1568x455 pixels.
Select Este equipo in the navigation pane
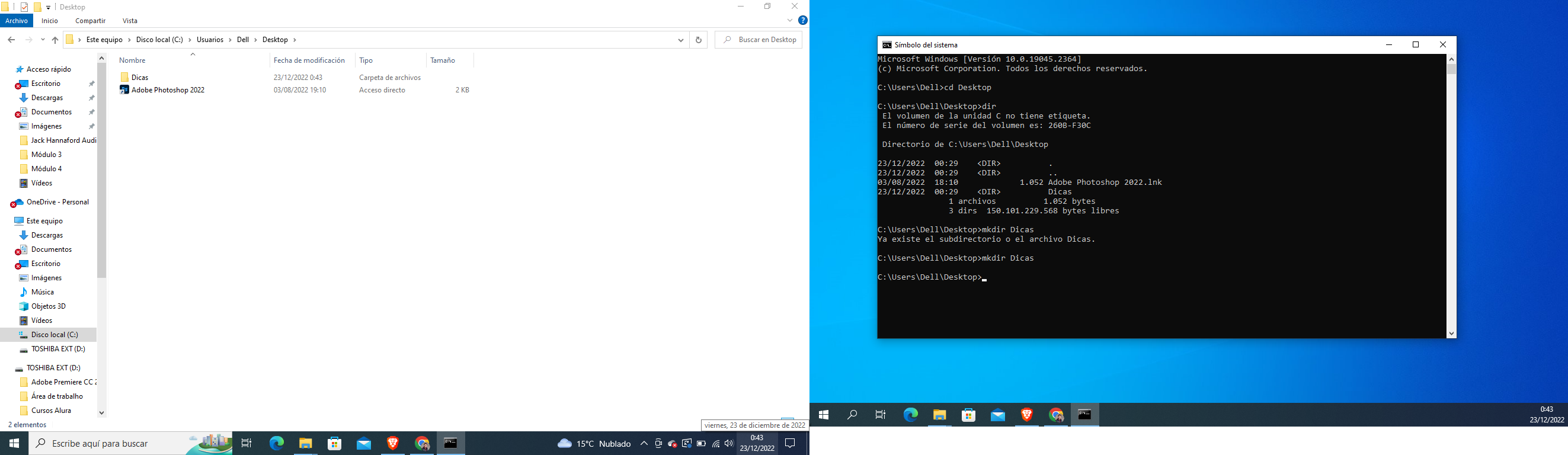coord(44,221)
